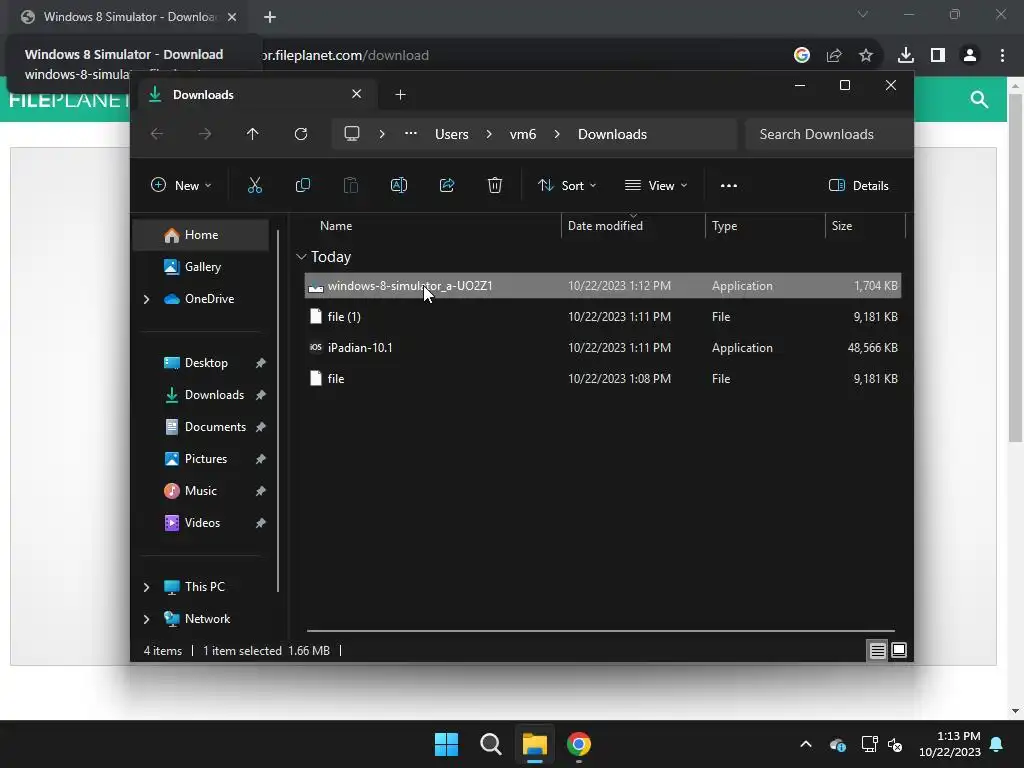Expand the Network tree node
Screen dimensions: 1024x768
point(146,619)
